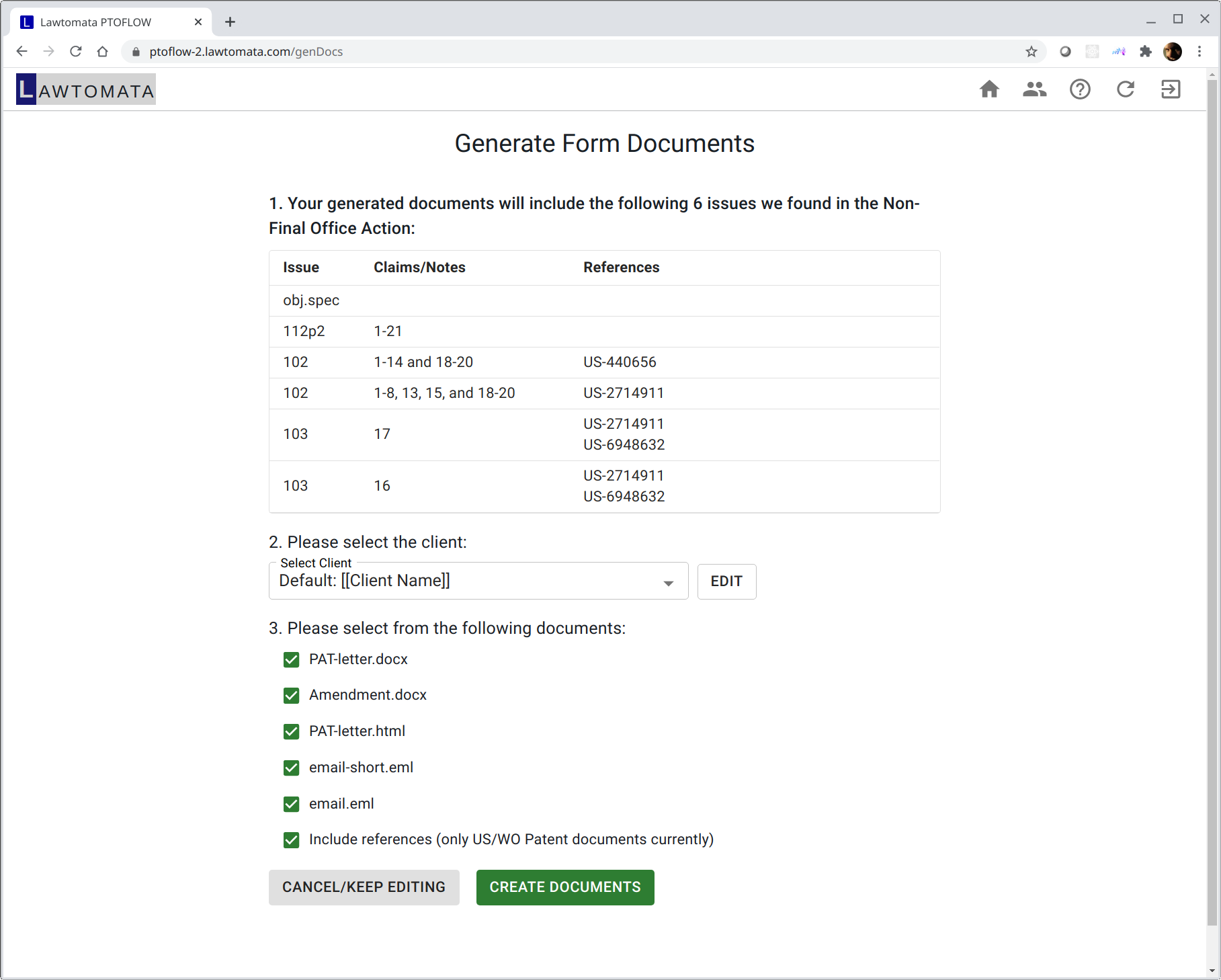The height and width of the screenshot is (980, 1221).
Task: Click US-2714911 in claim 17 row
Action: pos(624,424)
